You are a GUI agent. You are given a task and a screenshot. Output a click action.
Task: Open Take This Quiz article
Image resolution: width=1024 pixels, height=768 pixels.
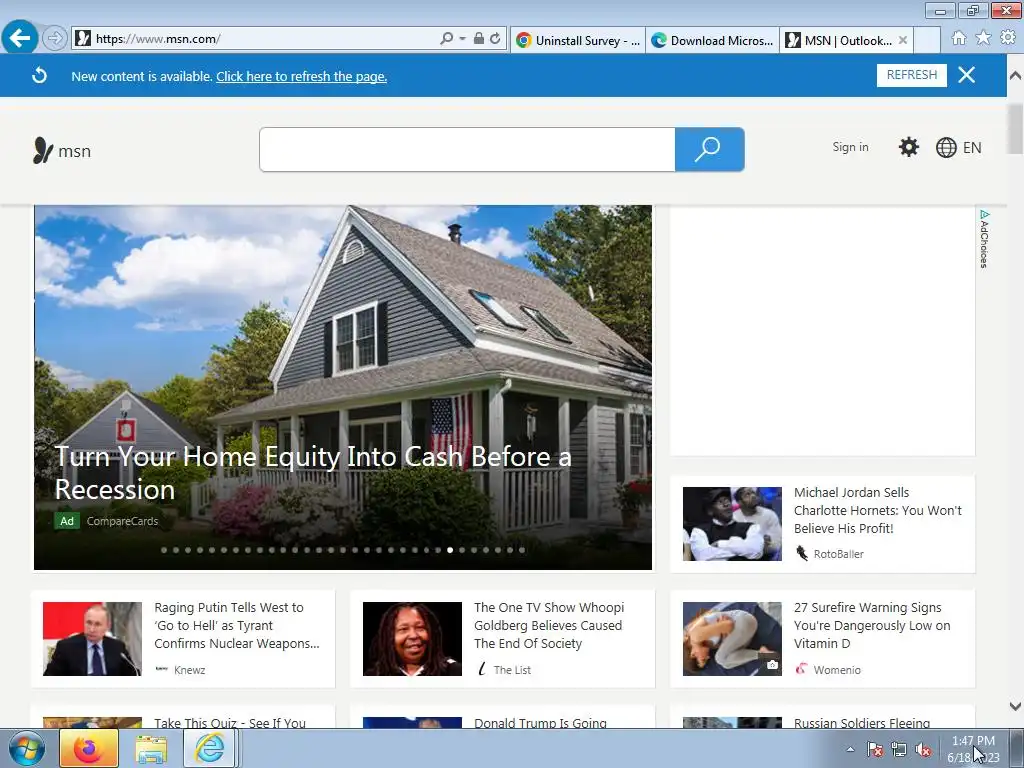click(230, 722)
